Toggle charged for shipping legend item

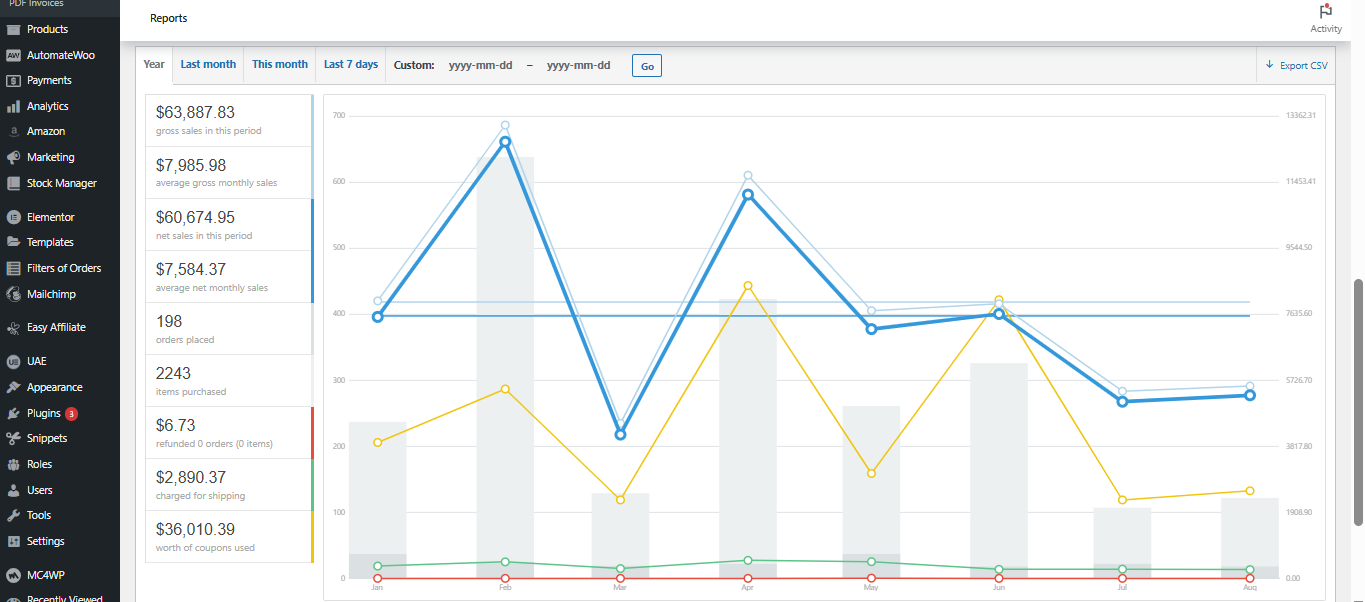pos(229,485)
